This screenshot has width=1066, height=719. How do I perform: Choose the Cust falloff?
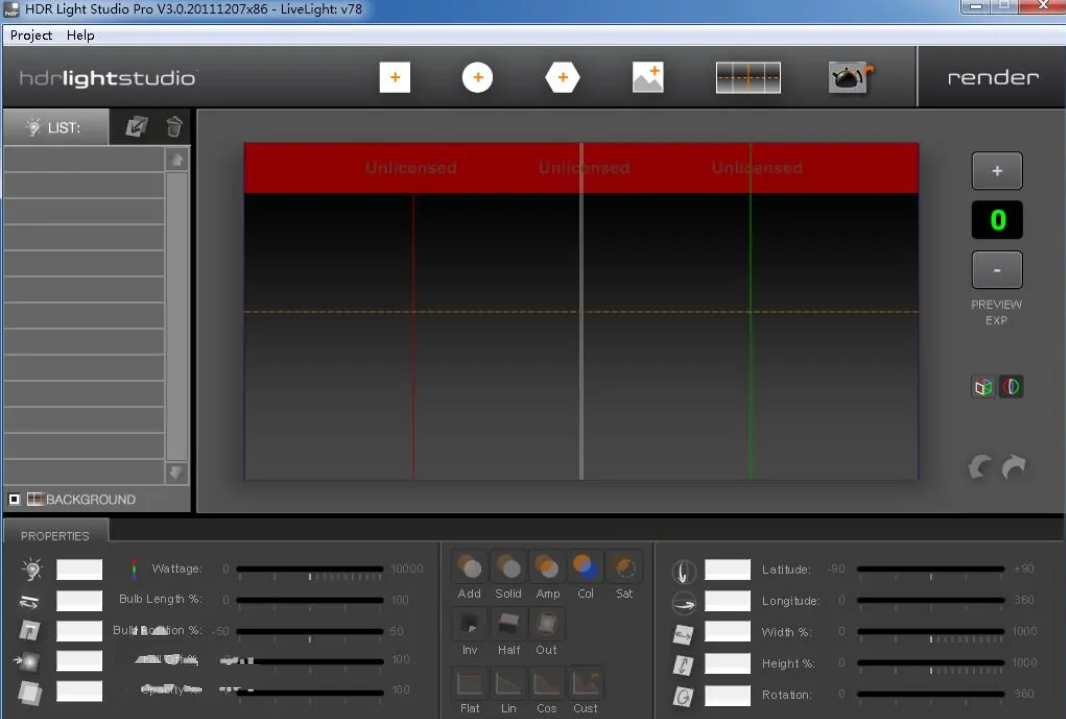tap(585, 683)
